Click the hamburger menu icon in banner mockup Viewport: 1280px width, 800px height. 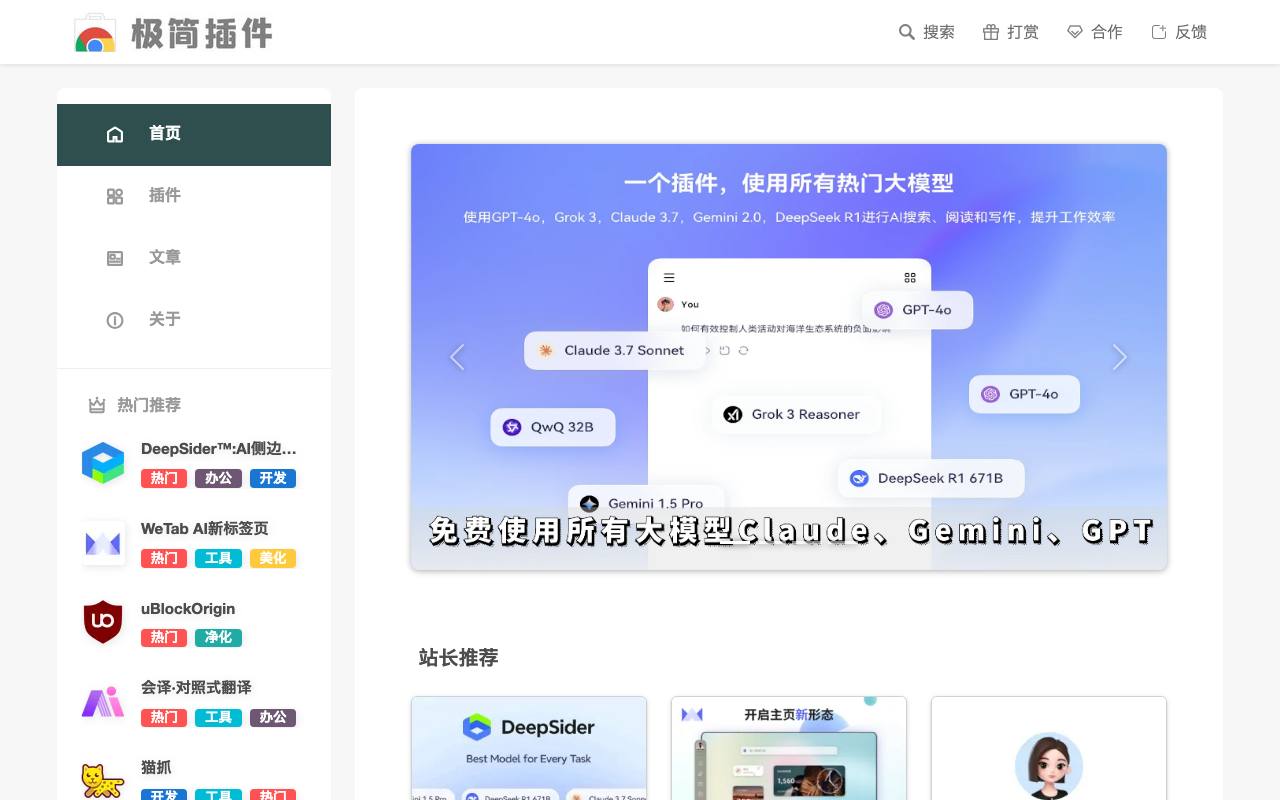(669, 278)
